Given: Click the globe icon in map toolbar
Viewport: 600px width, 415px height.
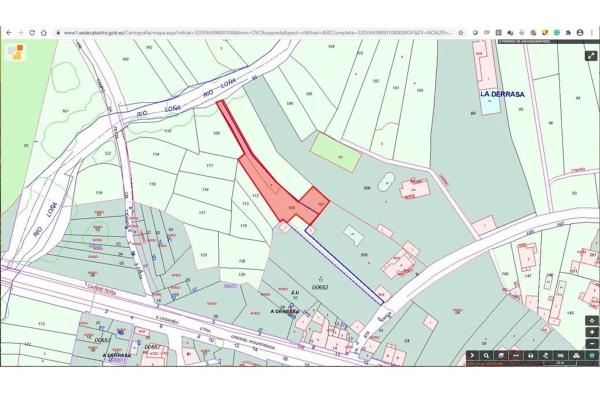Looking at the screenshot, I should (x=592, y=355).
